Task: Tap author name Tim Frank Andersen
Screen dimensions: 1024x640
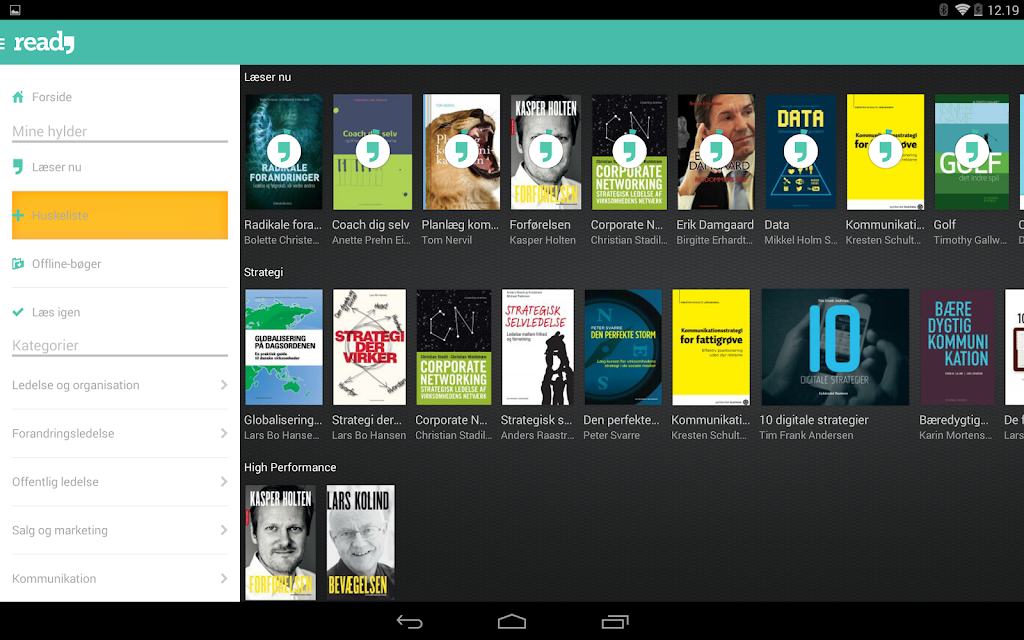Action: coord(806,436)
